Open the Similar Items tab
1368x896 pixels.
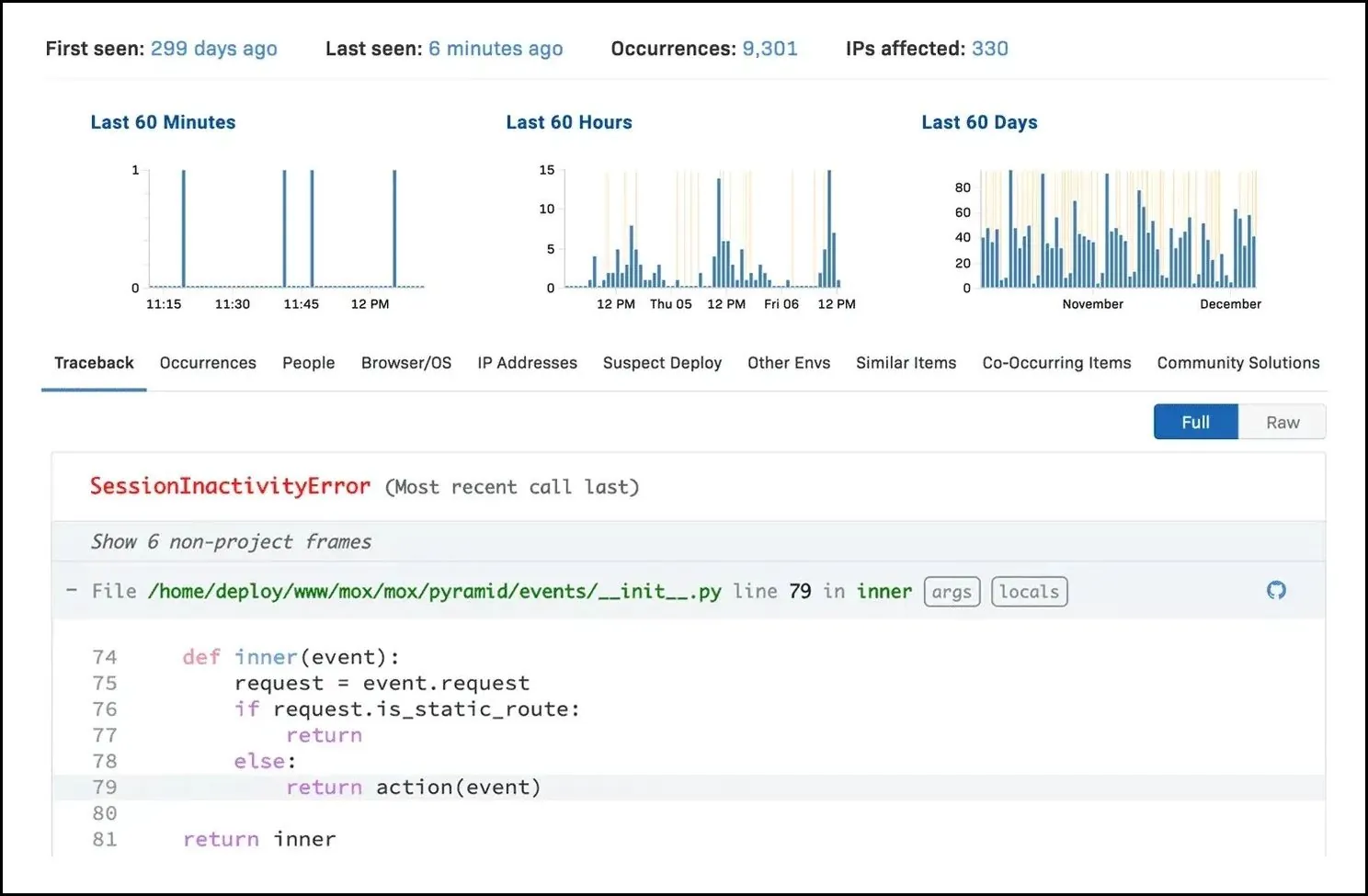[906, 363]
